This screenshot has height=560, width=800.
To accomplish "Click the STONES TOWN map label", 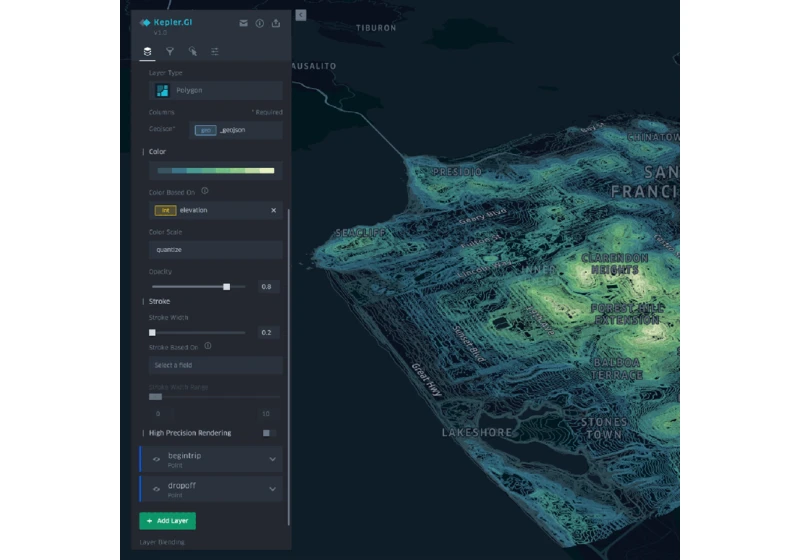I will click(604, 428).
